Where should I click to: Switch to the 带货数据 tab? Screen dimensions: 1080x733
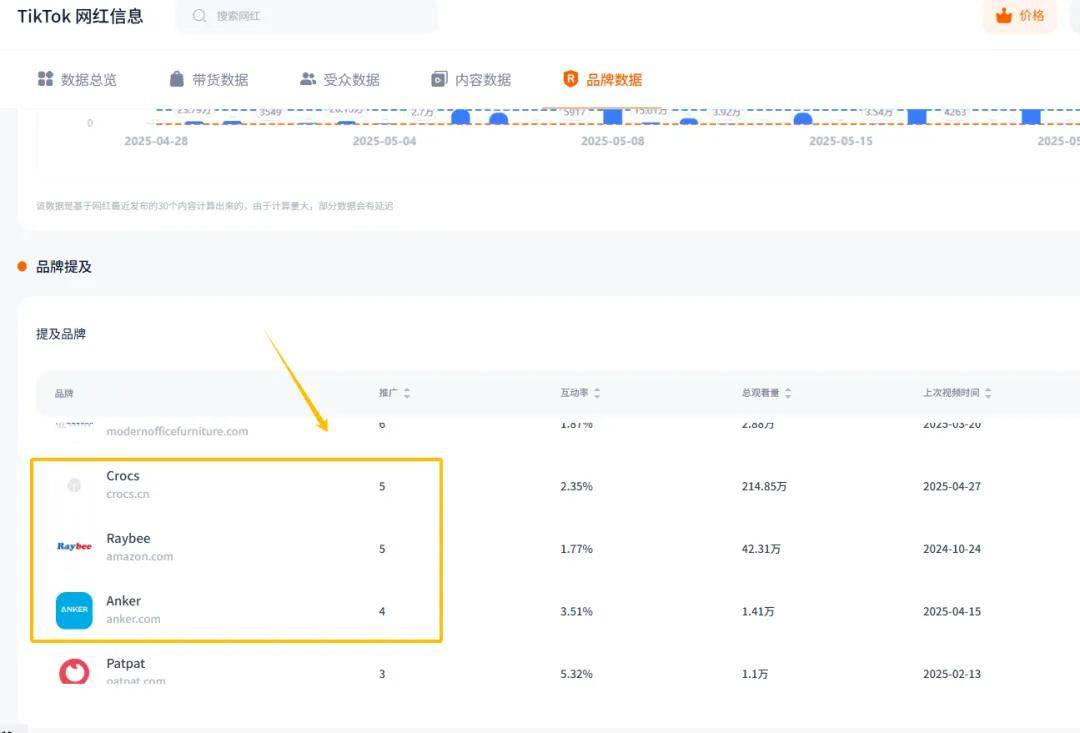[208, 79]
